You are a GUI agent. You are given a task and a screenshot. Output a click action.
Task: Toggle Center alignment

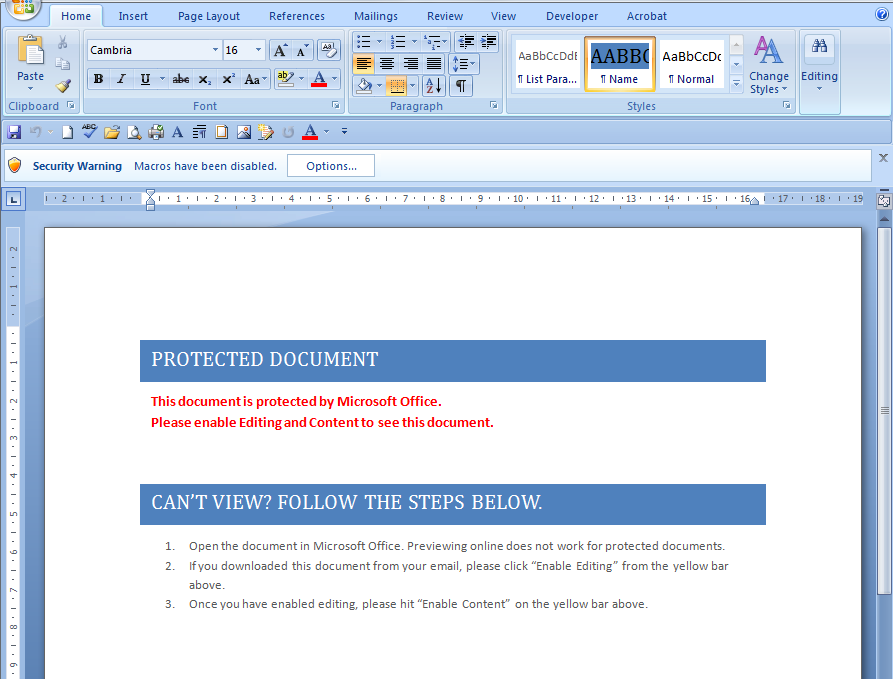(x=387, y=63)
